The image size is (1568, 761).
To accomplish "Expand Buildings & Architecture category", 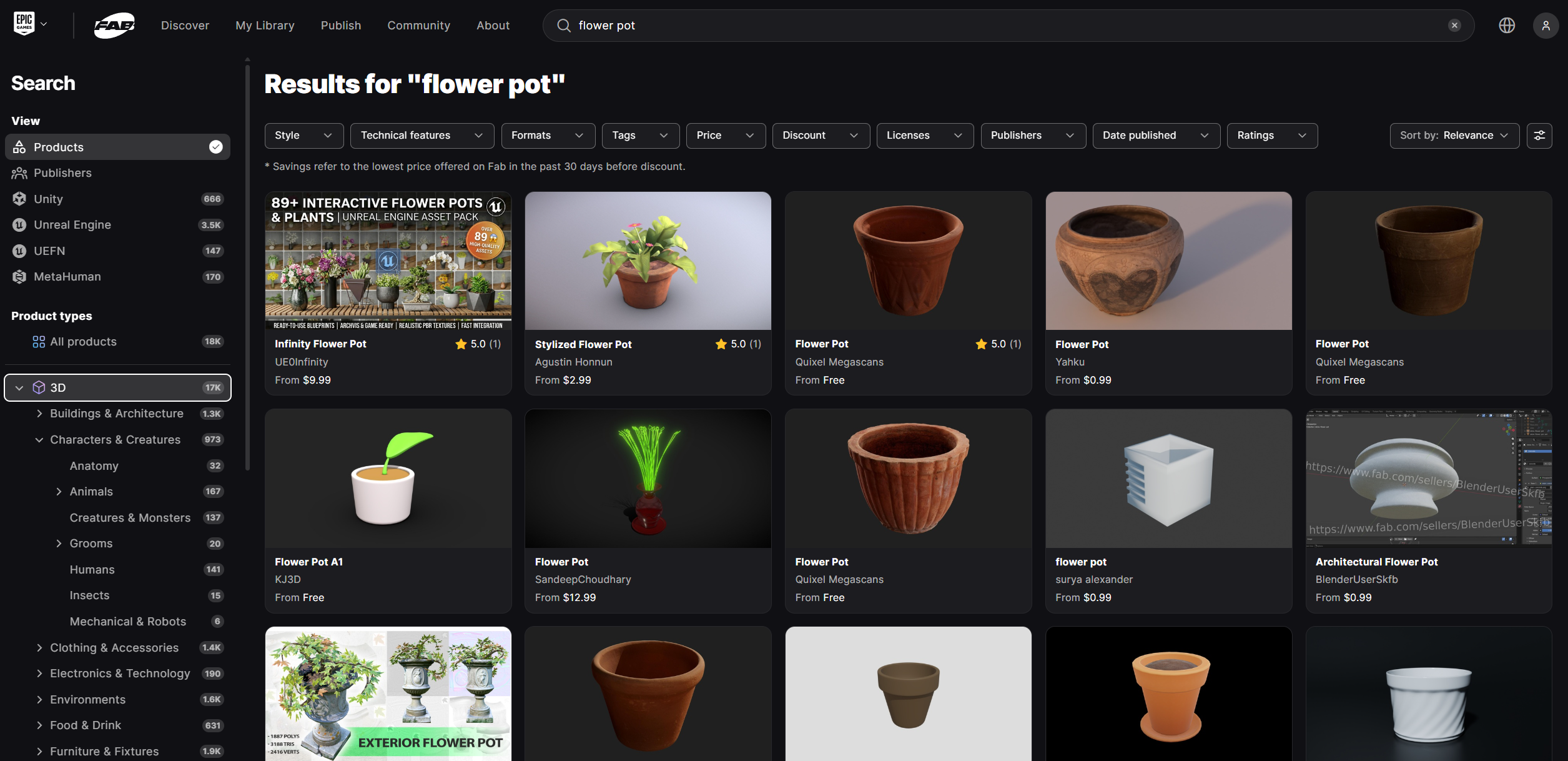I will 39,414.
